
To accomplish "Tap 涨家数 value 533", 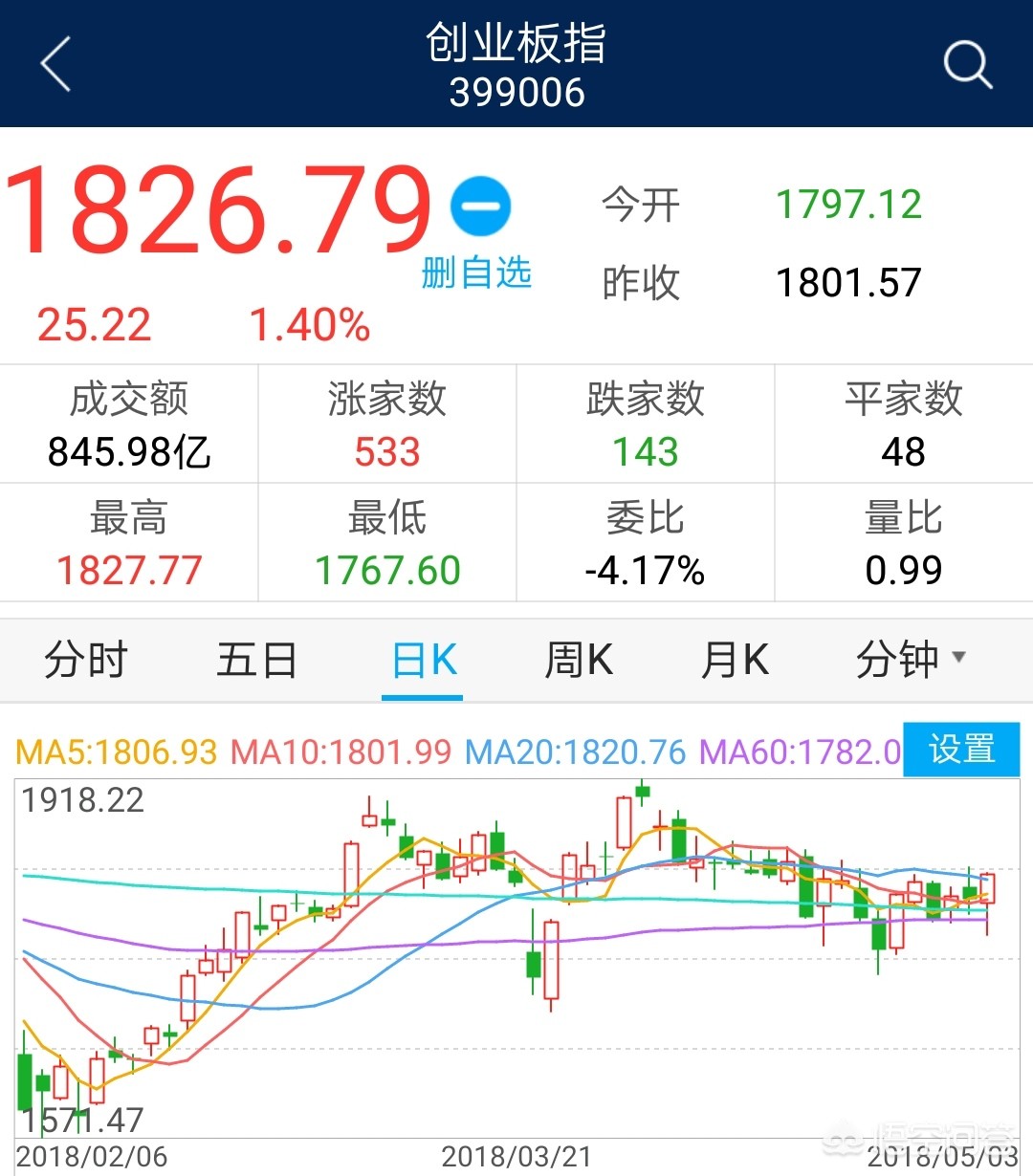I will click(x=387, y=451).
